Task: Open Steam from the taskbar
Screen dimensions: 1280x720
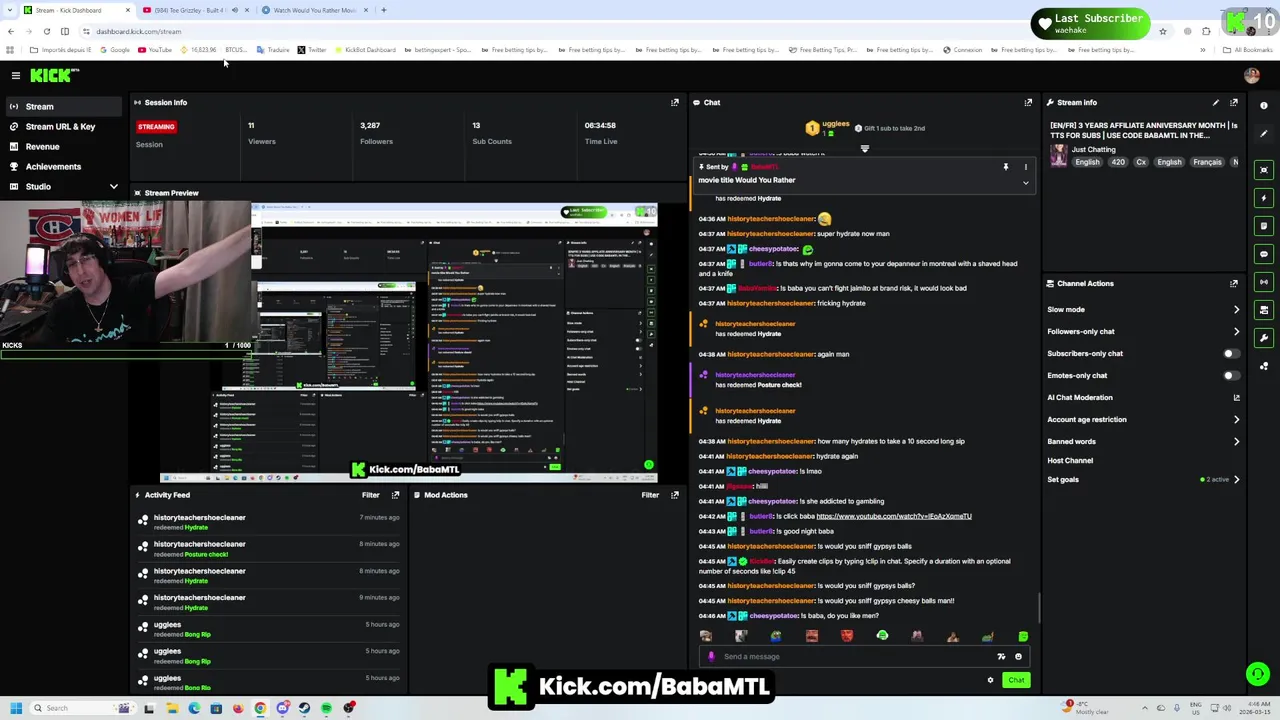Action: [x=305, y=708]
